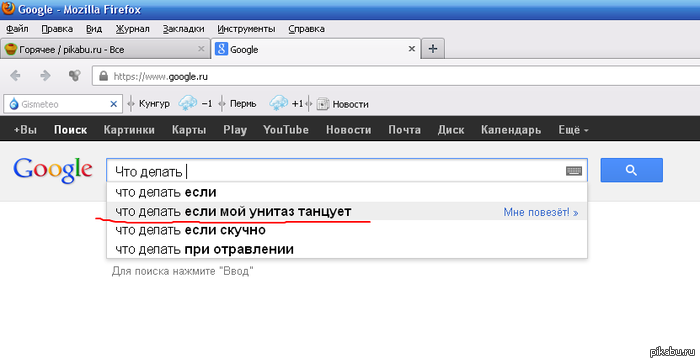Viewport: 700px width, 363px height.
Task: Click the Новости newspaper icon
Action: (x=322, y=104)
